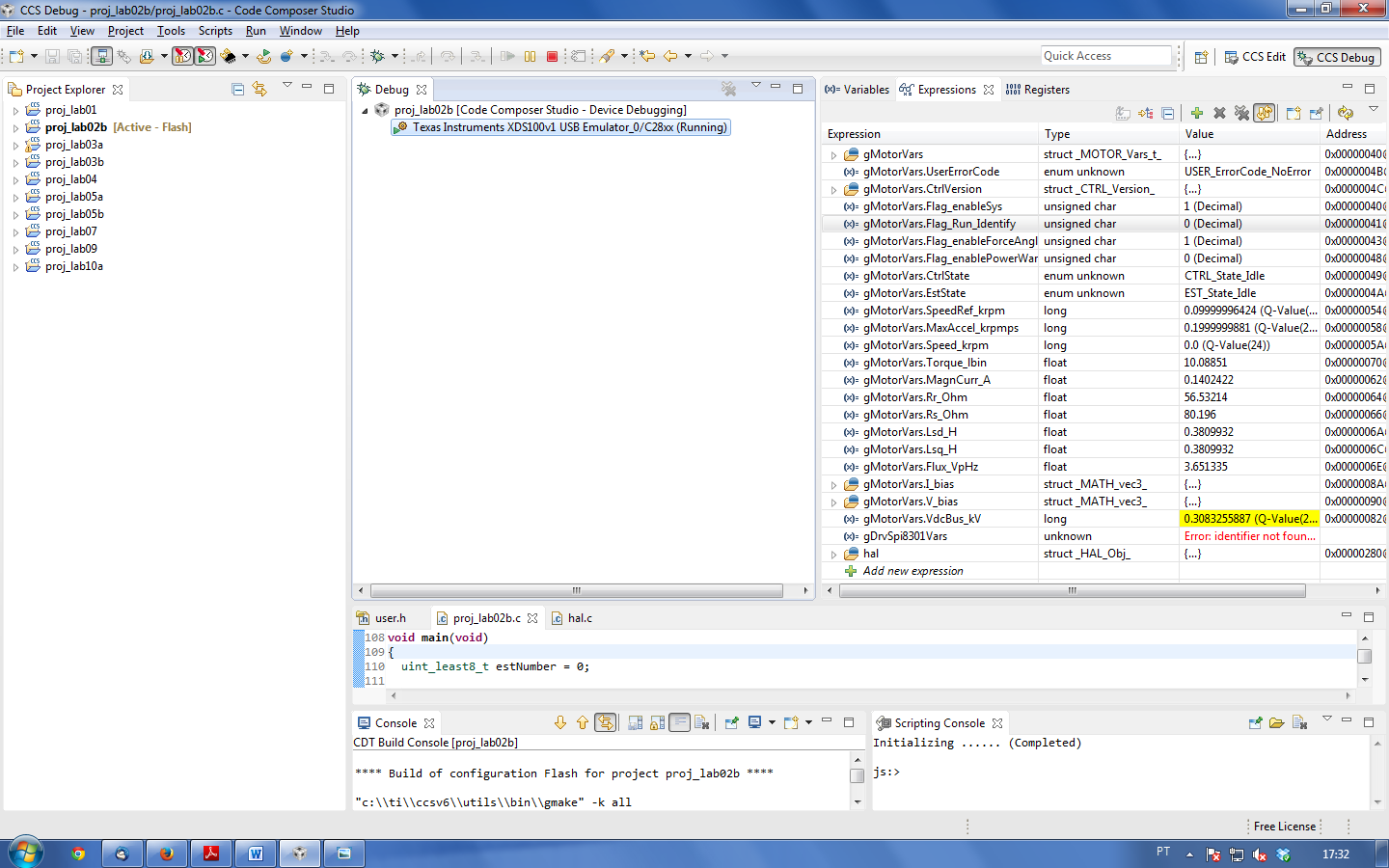Open Word from the Windows taskbar

(x=256, y=854)
